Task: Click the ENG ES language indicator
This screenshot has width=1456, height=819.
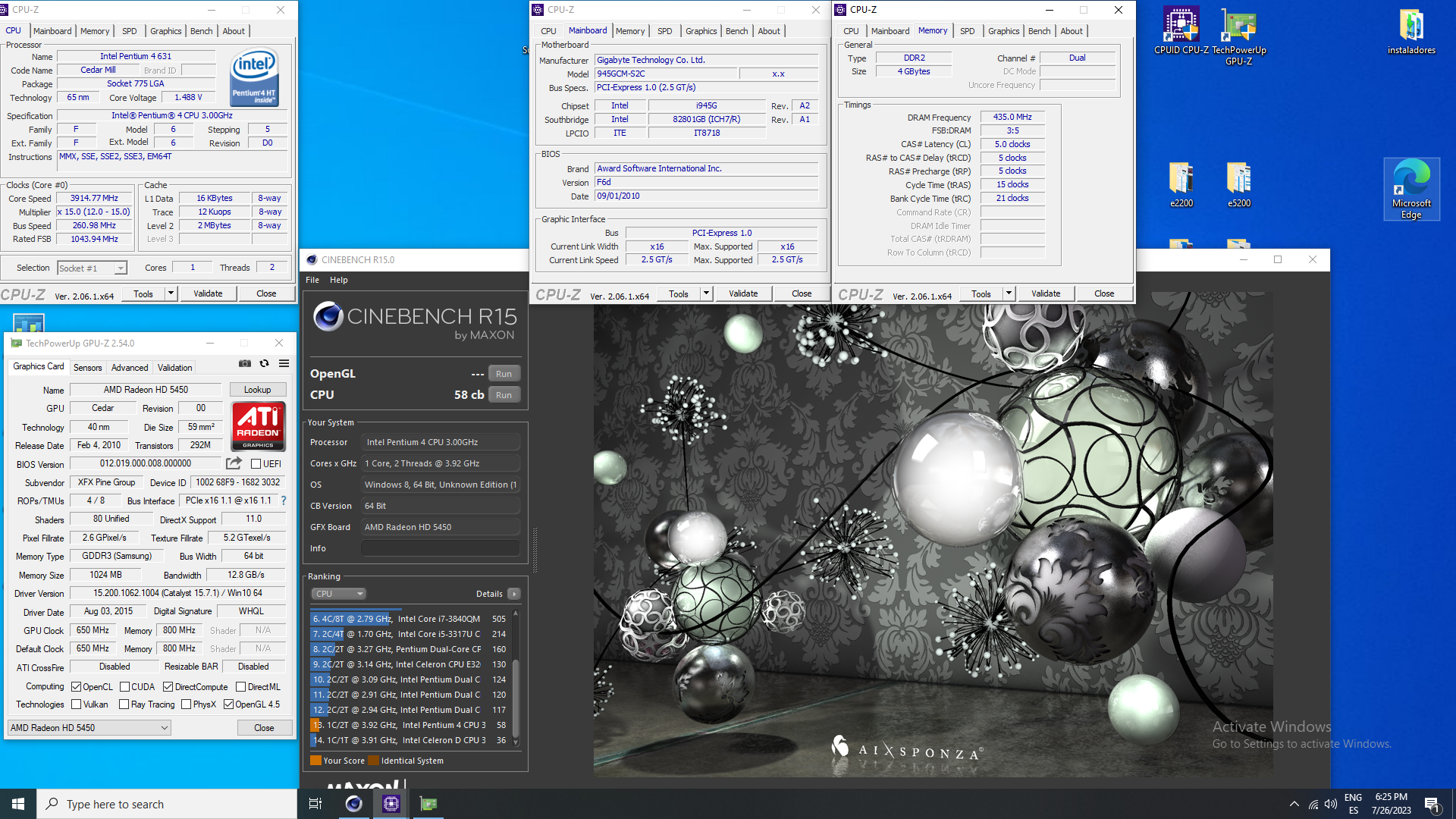Action: point(1353,804)
